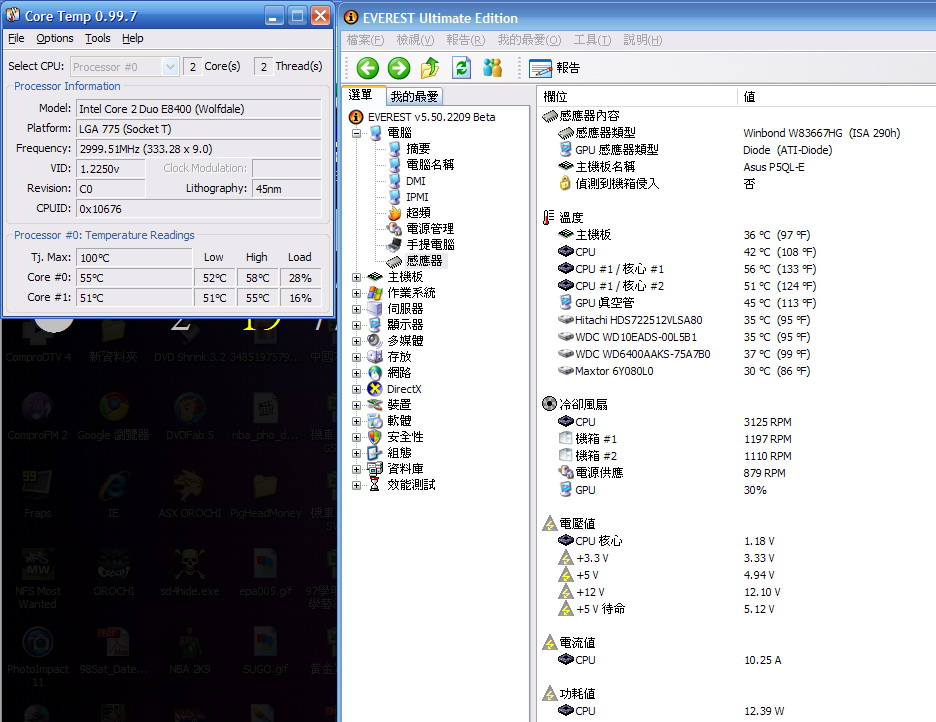Collapse the 電腦 tree node
The height and width of the screenshot is (722, 936).
356,133
